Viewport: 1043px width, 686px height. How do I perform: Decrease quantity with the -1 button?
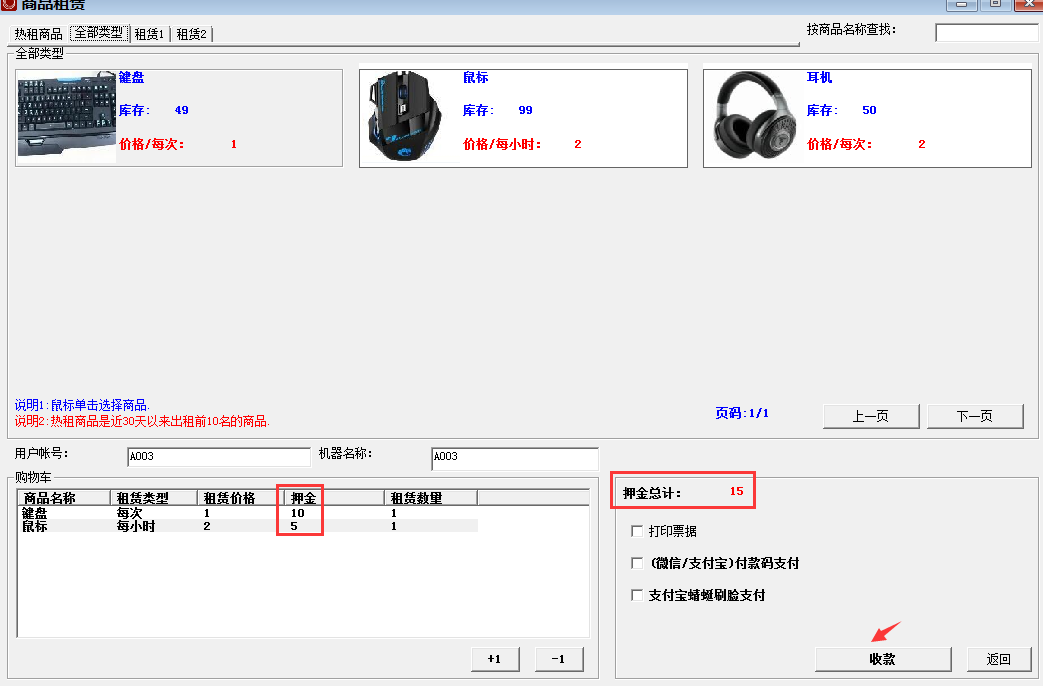point(559,659)
